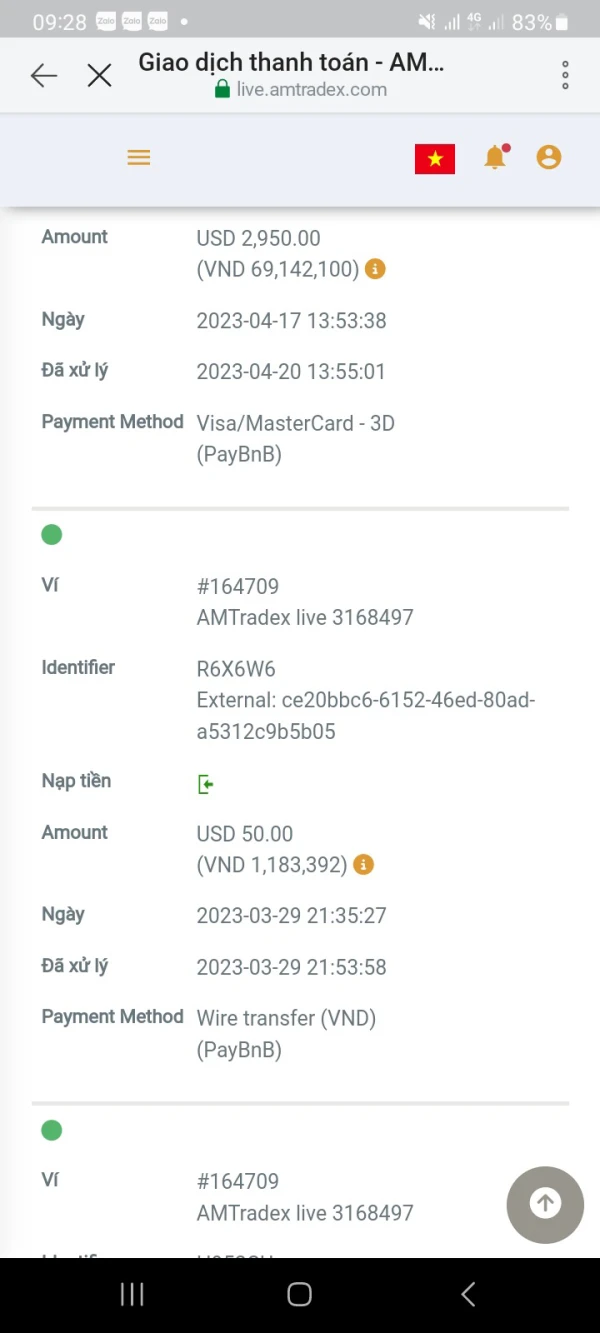Tap the live.amtradex.com address bar
This screenshot has height=1333, width=600.
pyautogui.click(x=311, y=90)
